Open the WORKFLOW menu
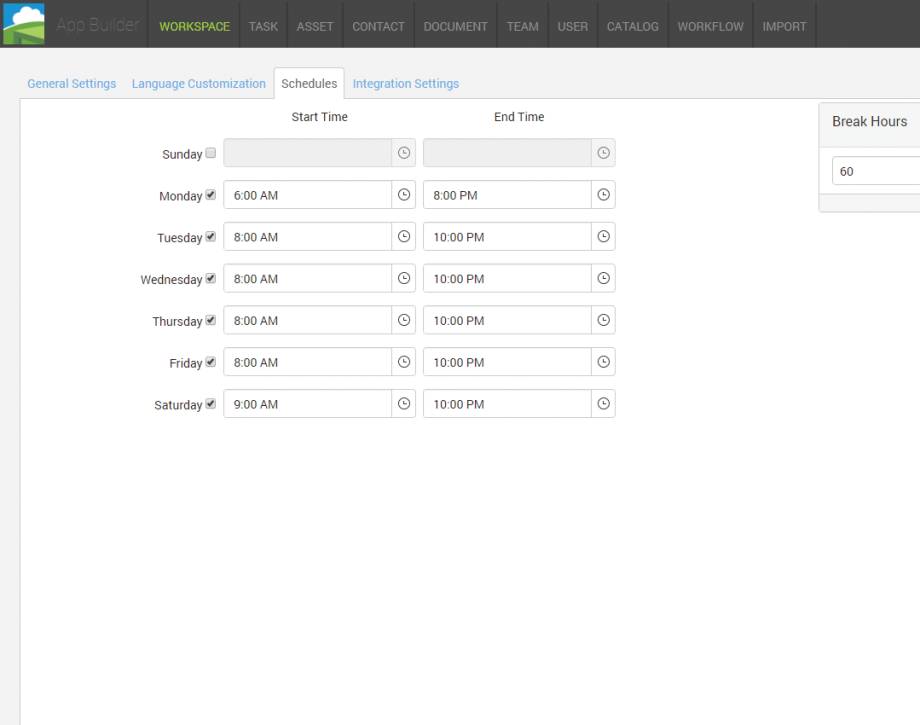 point(710,26)
